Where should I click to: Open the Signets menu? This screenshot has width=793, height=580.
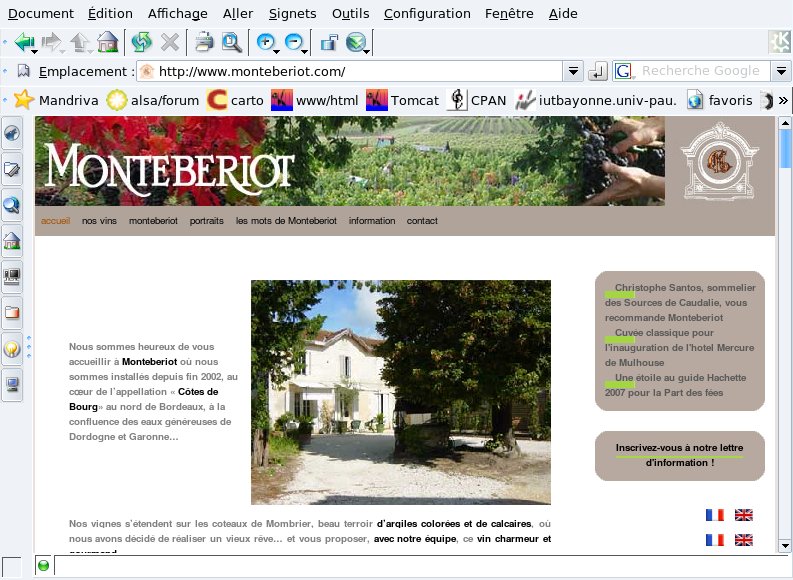(292, 14)
